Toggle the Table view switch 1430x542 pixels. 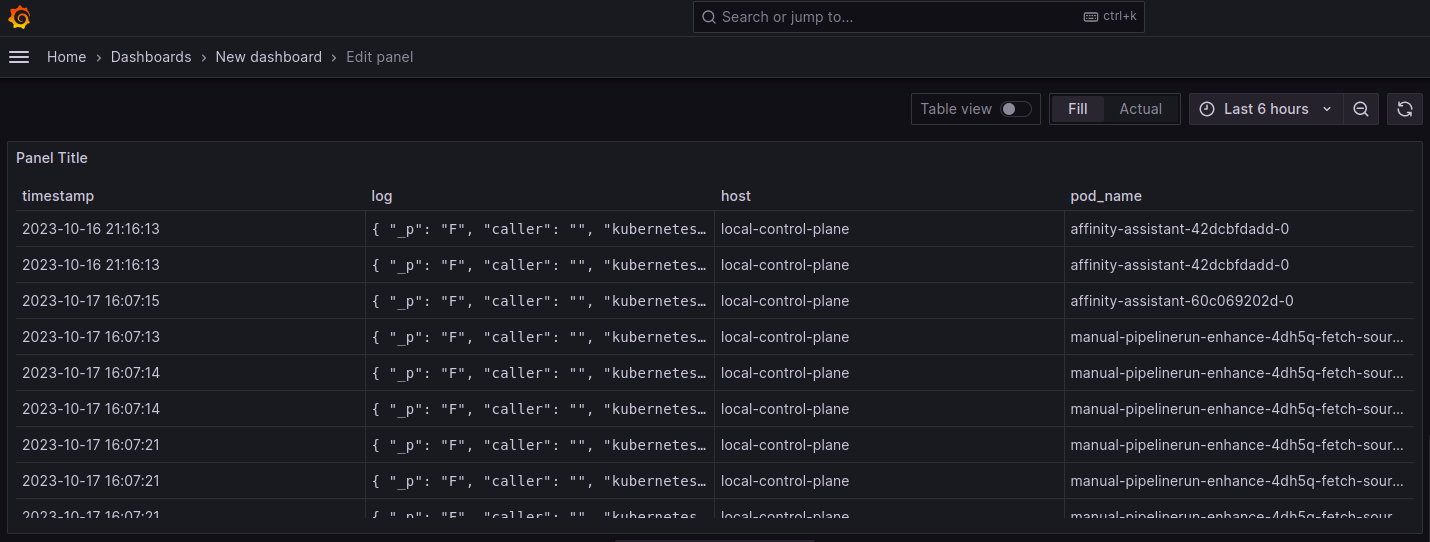[x=1015, y=109]
